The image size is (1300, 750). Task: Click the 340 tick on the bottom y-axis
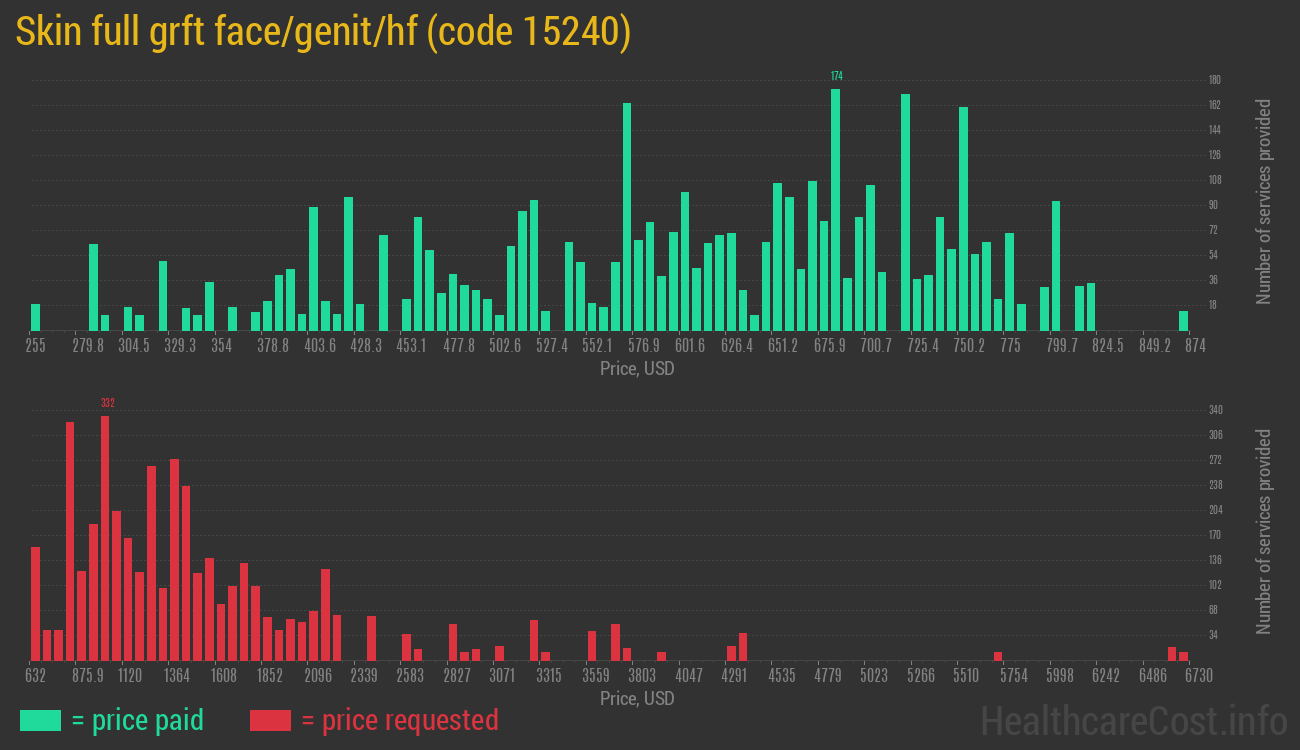pyautogui.click(x=1215, y=410)
